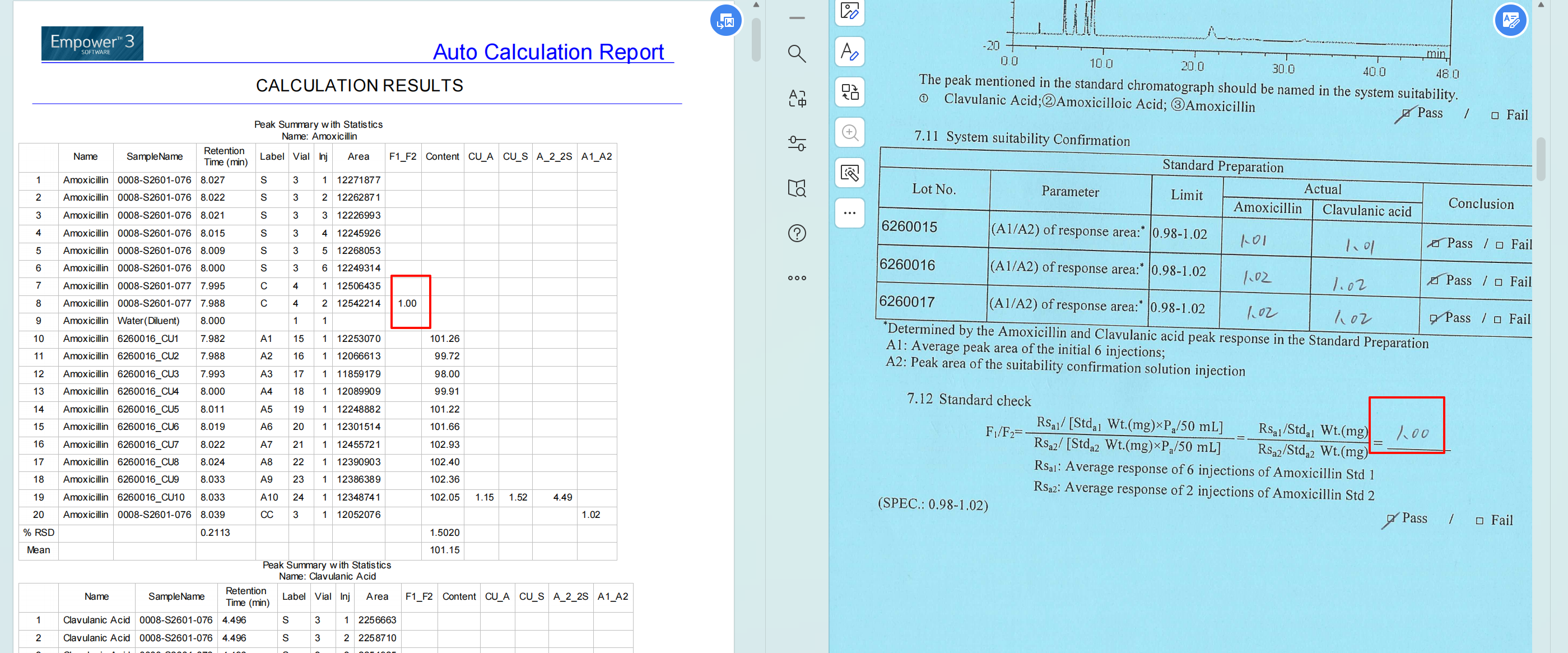Collapse the sidebar using the dash icon
This screenshot has width=1568, height=653.
[x=797, y=18]
